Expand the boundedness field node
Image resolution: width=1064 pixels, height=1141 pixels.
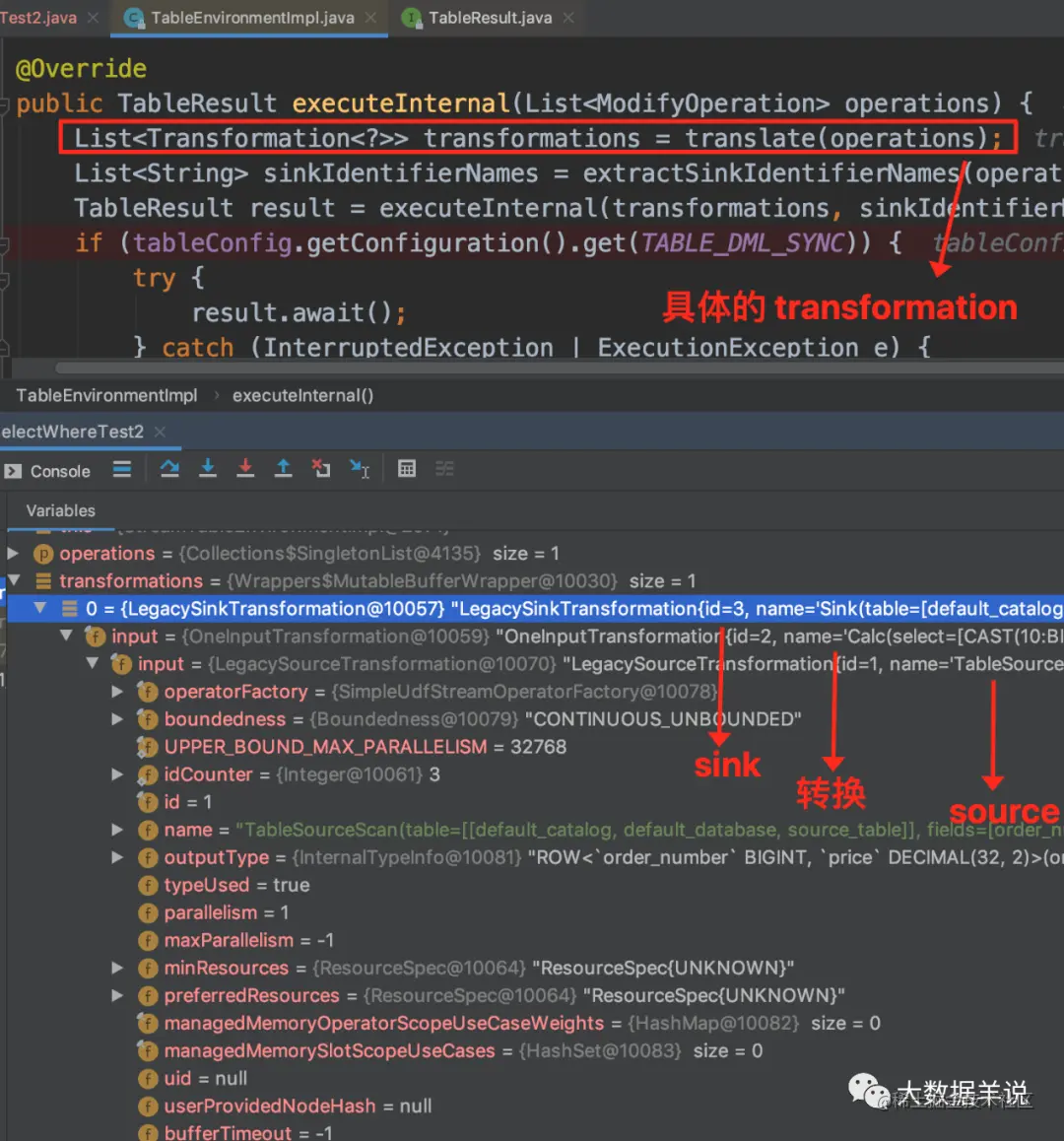tap(117, 719)
